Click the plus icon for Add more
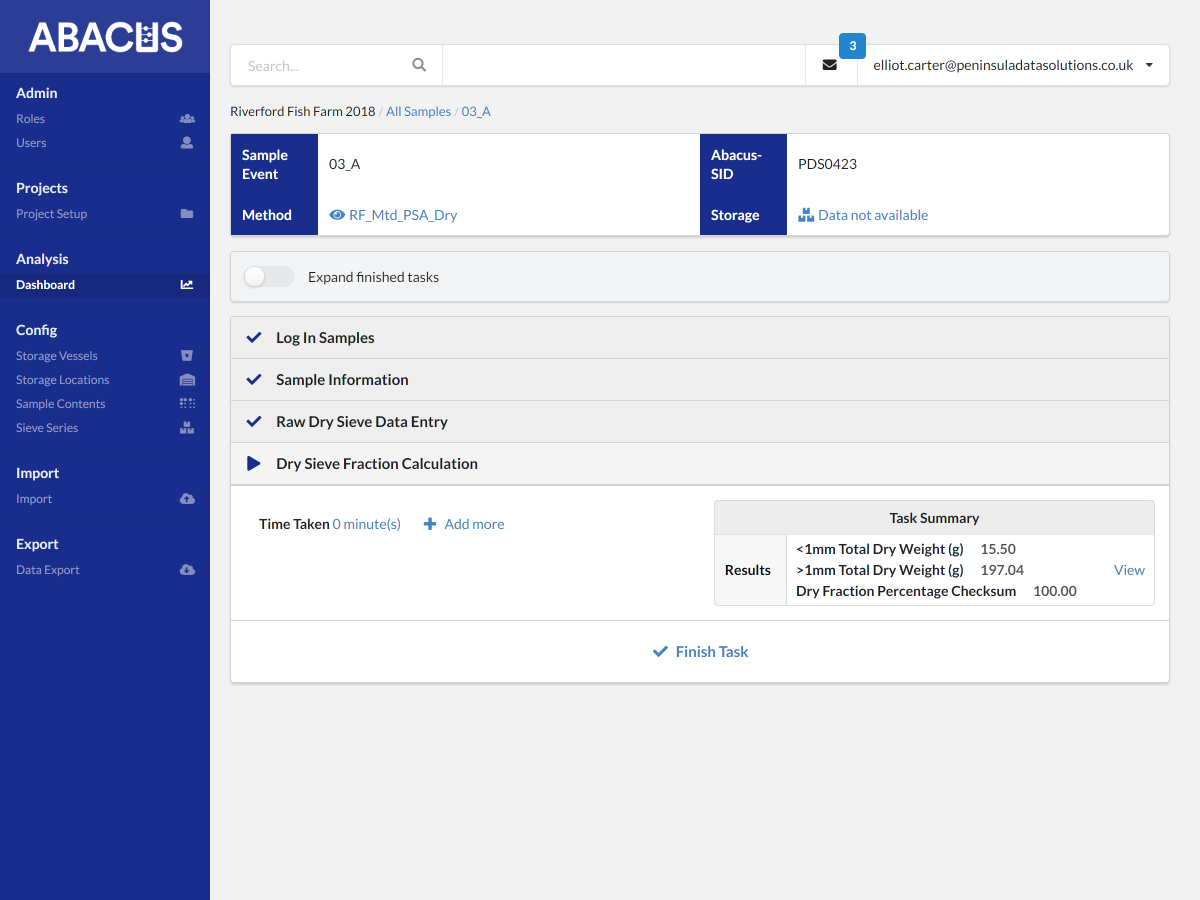The height and width of the screenshot is (900, 1200). 430,524
